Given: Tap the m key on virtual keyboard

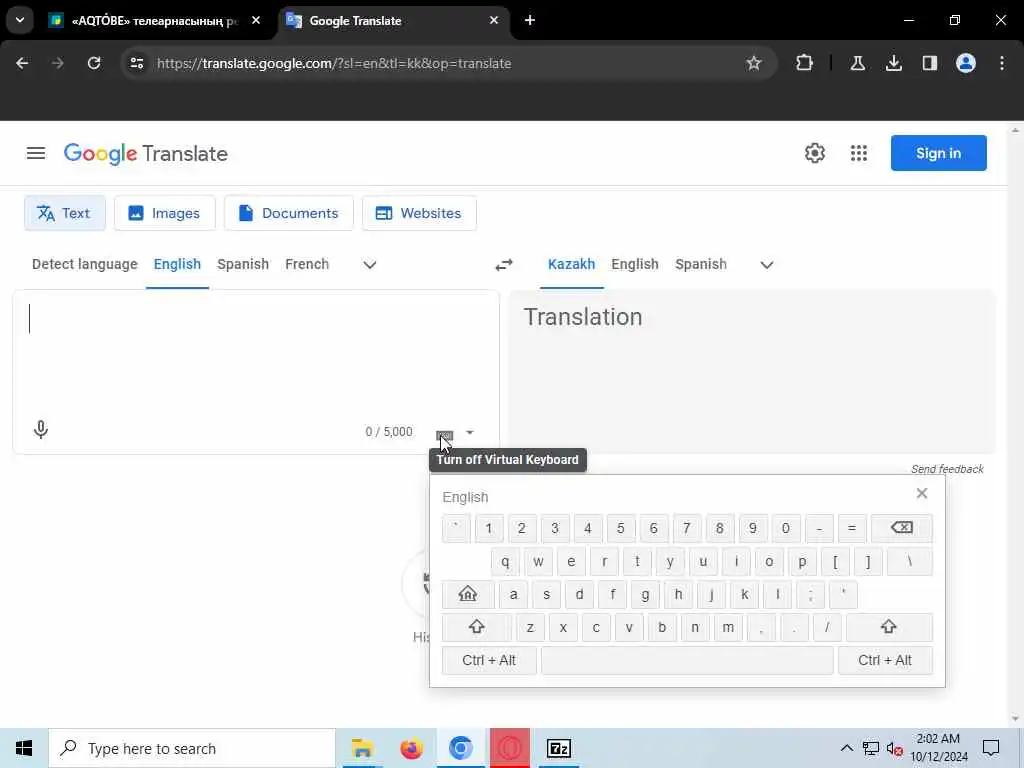Looking at the screenshot, I should pos(728,627).
